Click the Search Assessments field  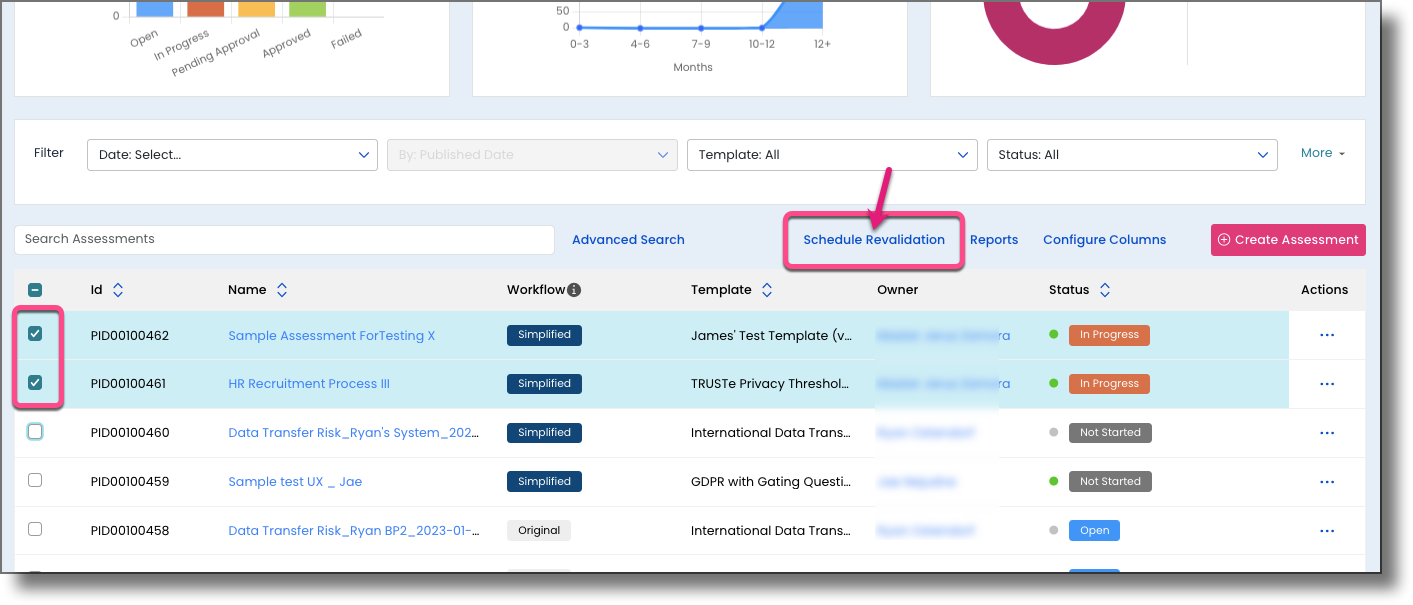pos(284,240)
